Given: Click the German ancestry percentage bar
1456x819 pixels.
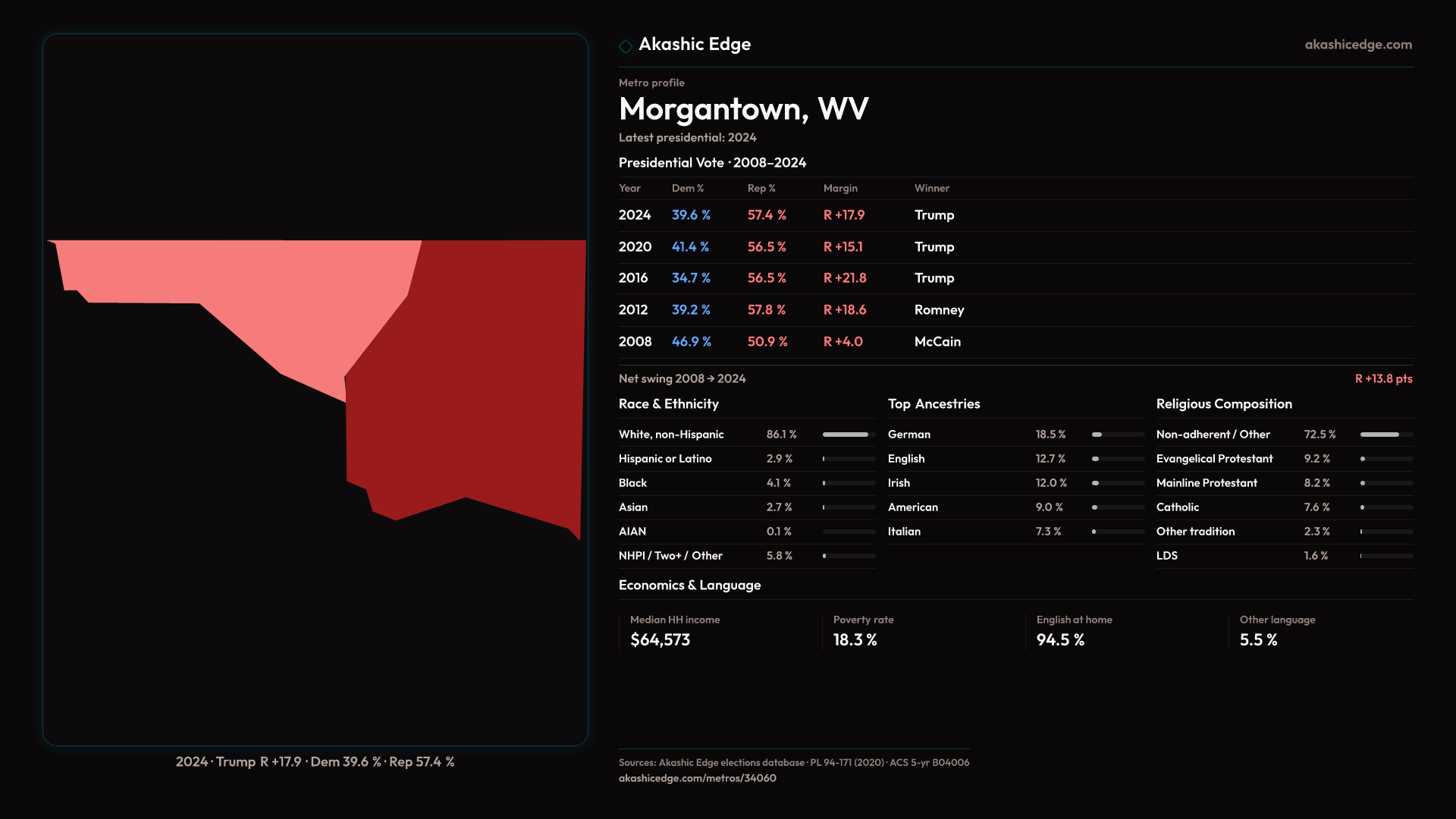Looking at the screenshot, I should pyautogui.click(x=1117, y=435).
